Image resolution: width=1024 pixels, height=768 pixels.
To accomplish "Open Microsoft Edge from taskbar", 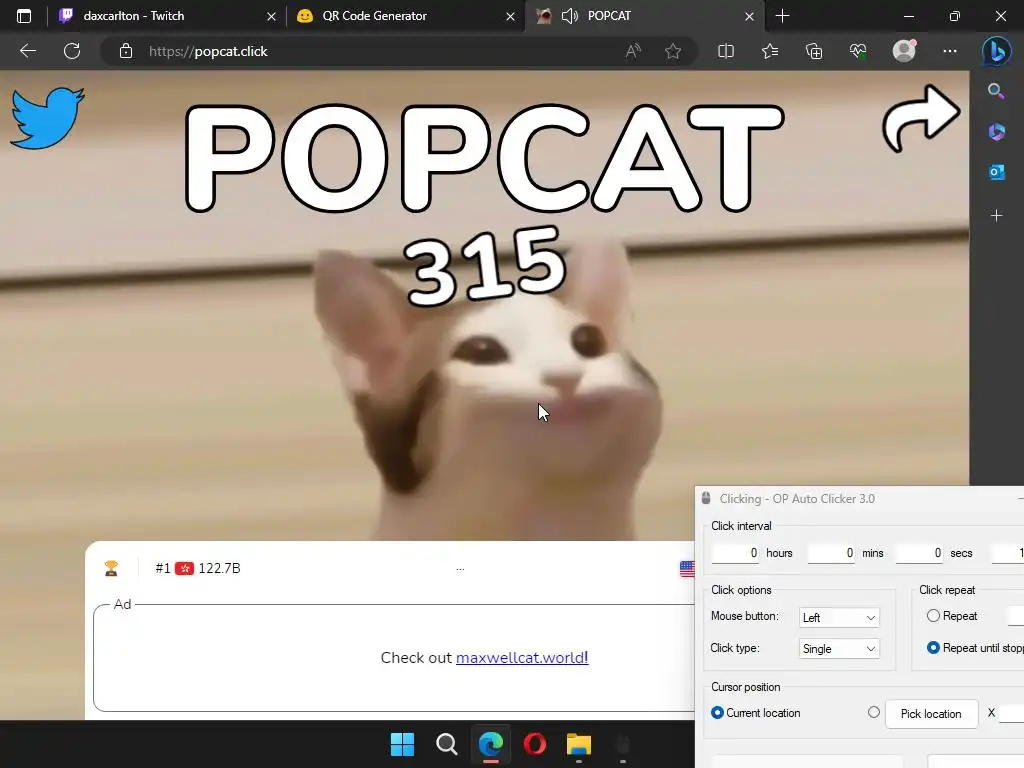I will pos(490,744).
